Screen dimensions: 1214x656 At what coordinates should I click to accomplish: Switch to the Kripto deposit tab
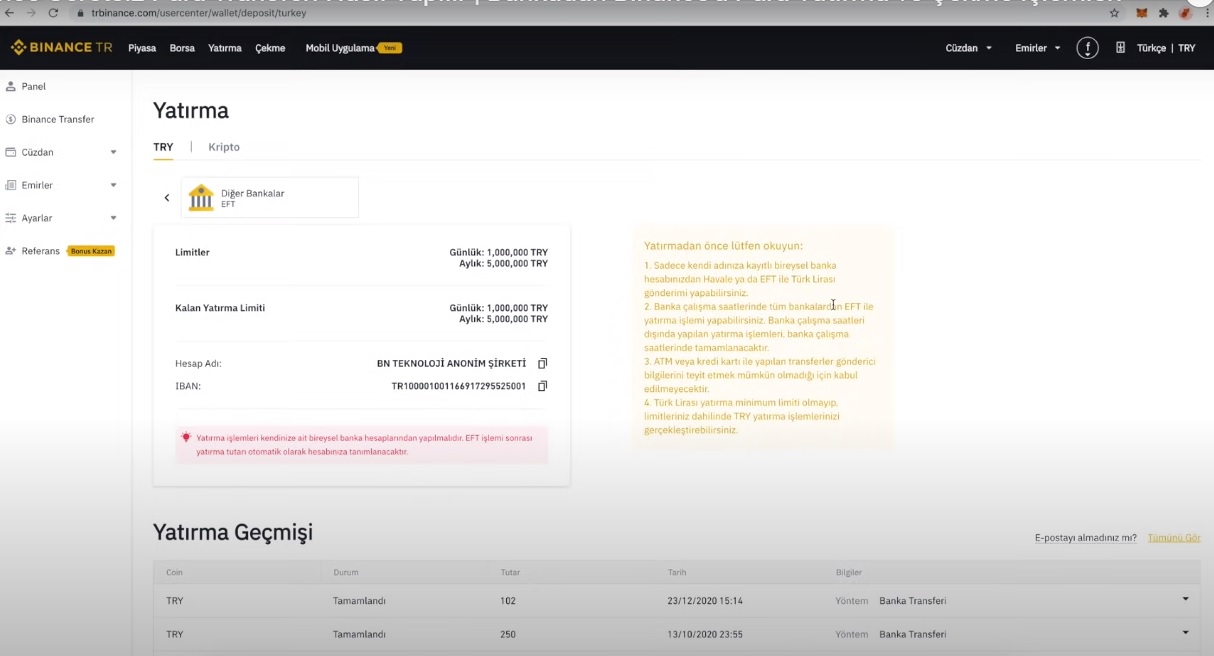[x=224, y=147]
